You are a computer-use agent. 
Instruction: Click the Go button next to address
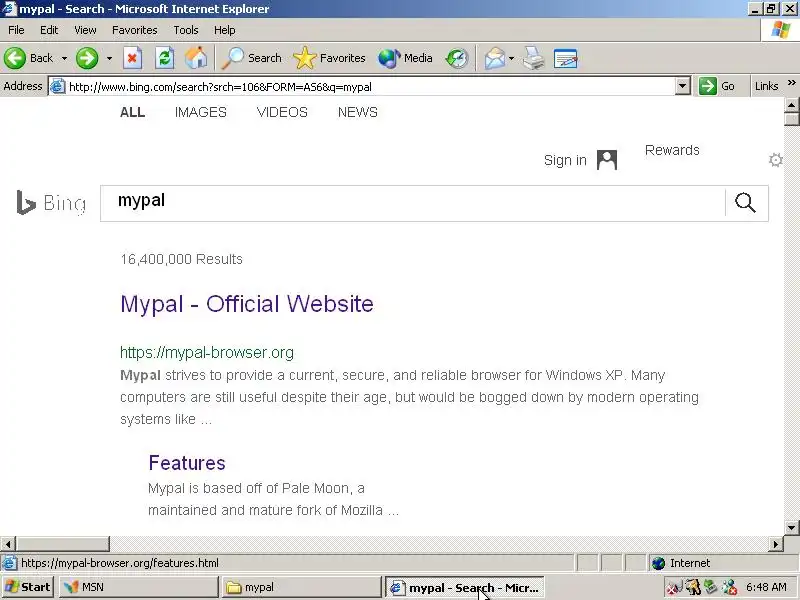(717, 86)
